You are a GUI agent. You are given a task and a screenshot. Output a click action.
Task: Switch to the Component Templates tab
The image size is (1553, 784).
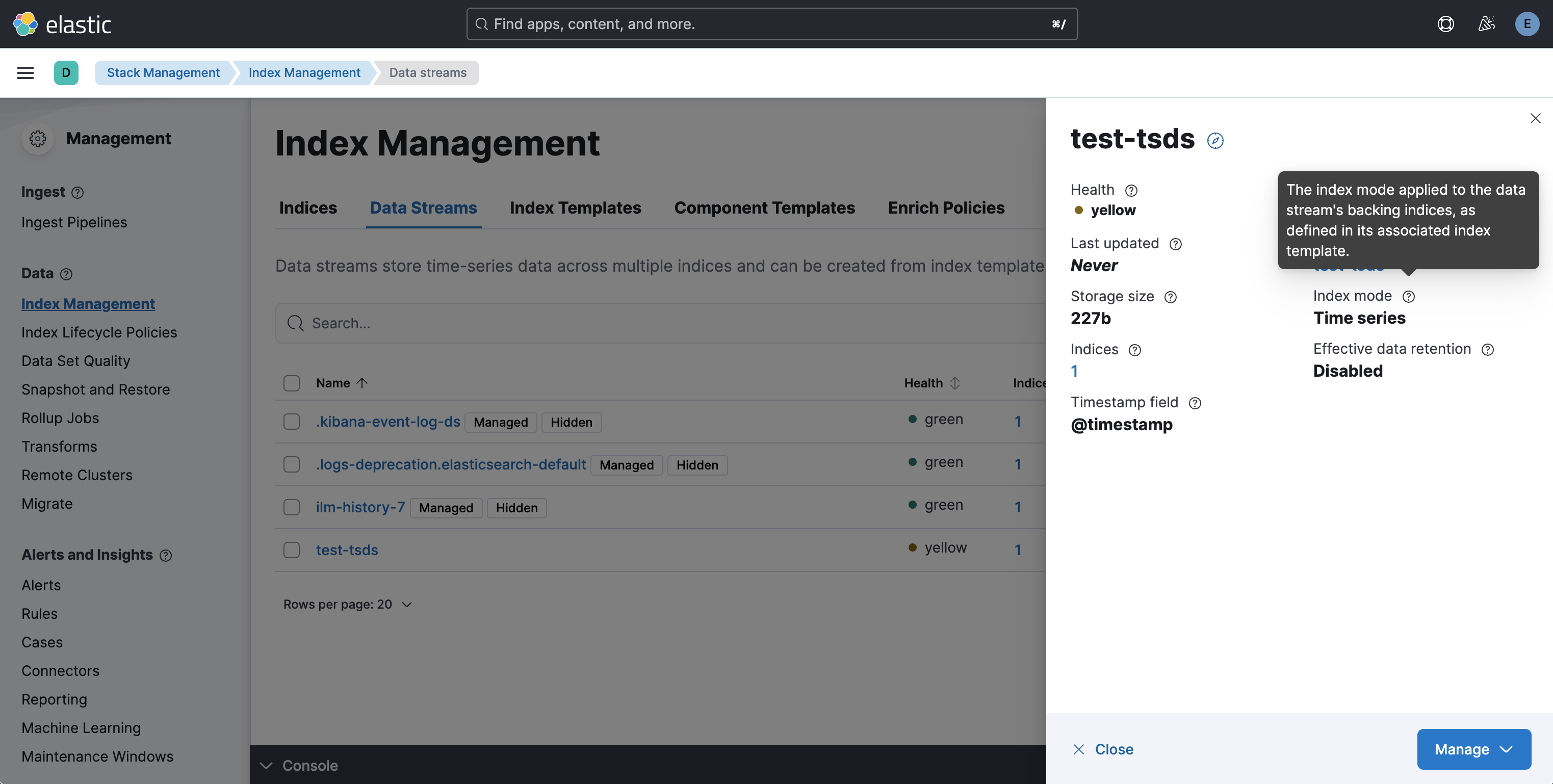(x=764, y=208)
